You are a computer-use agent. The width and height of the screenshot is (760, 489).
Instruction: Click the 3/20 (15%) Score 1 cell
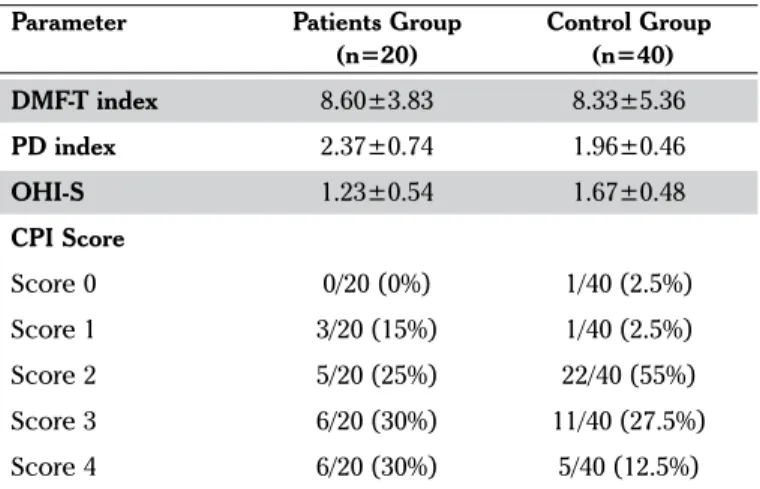pos(377,330)
